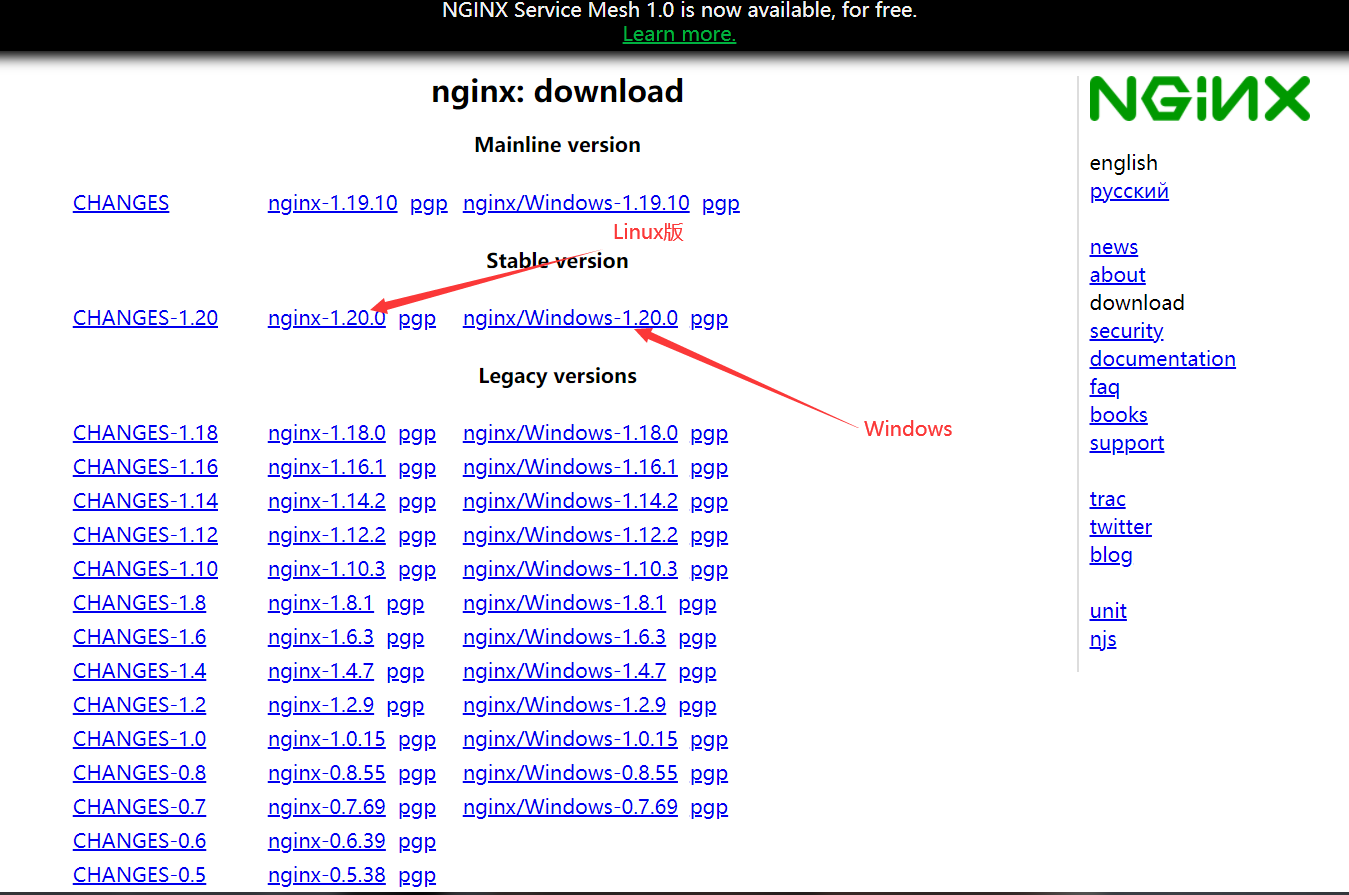Open pgp signature for nginx/Windows-1.20.0

(x=709, y=318)
